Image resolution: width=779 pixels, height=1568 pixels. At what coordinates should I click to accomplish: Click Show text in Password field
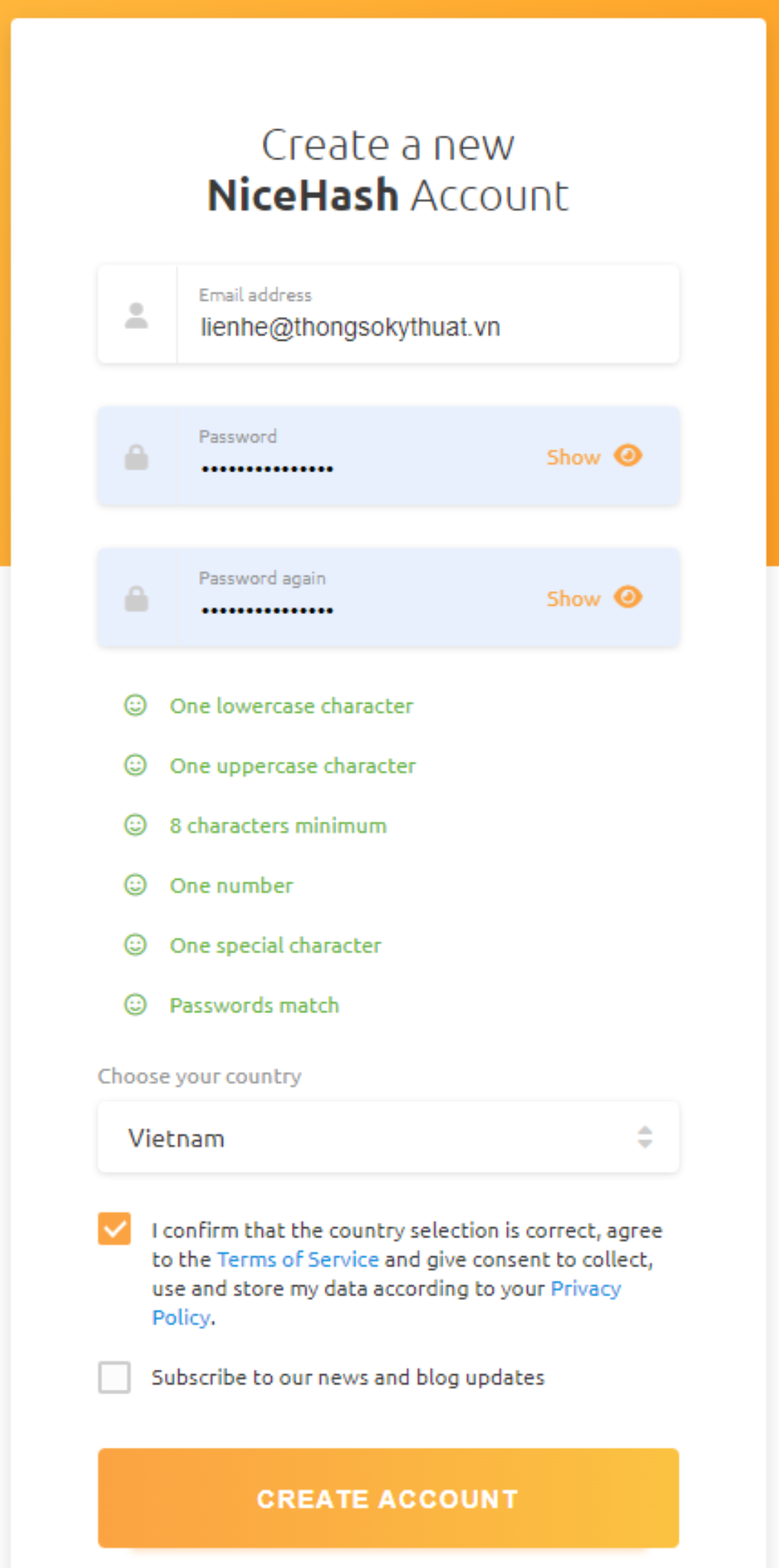pyautogui.click(x=573, y=458)
